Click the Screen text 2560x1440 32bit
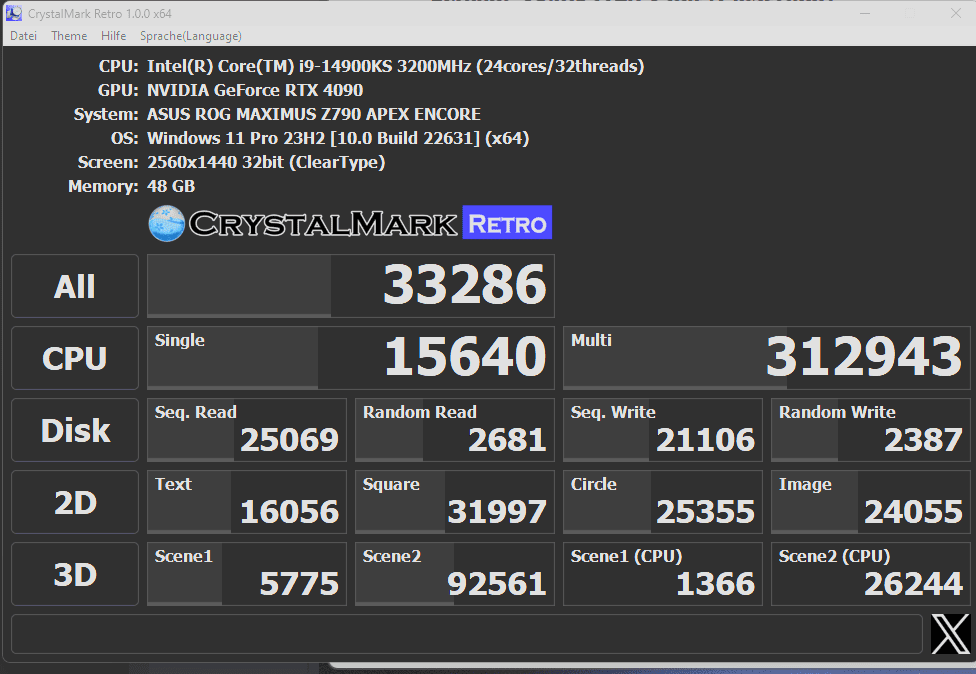The height and width of the screenshot is (674, 976). [266, 162]
